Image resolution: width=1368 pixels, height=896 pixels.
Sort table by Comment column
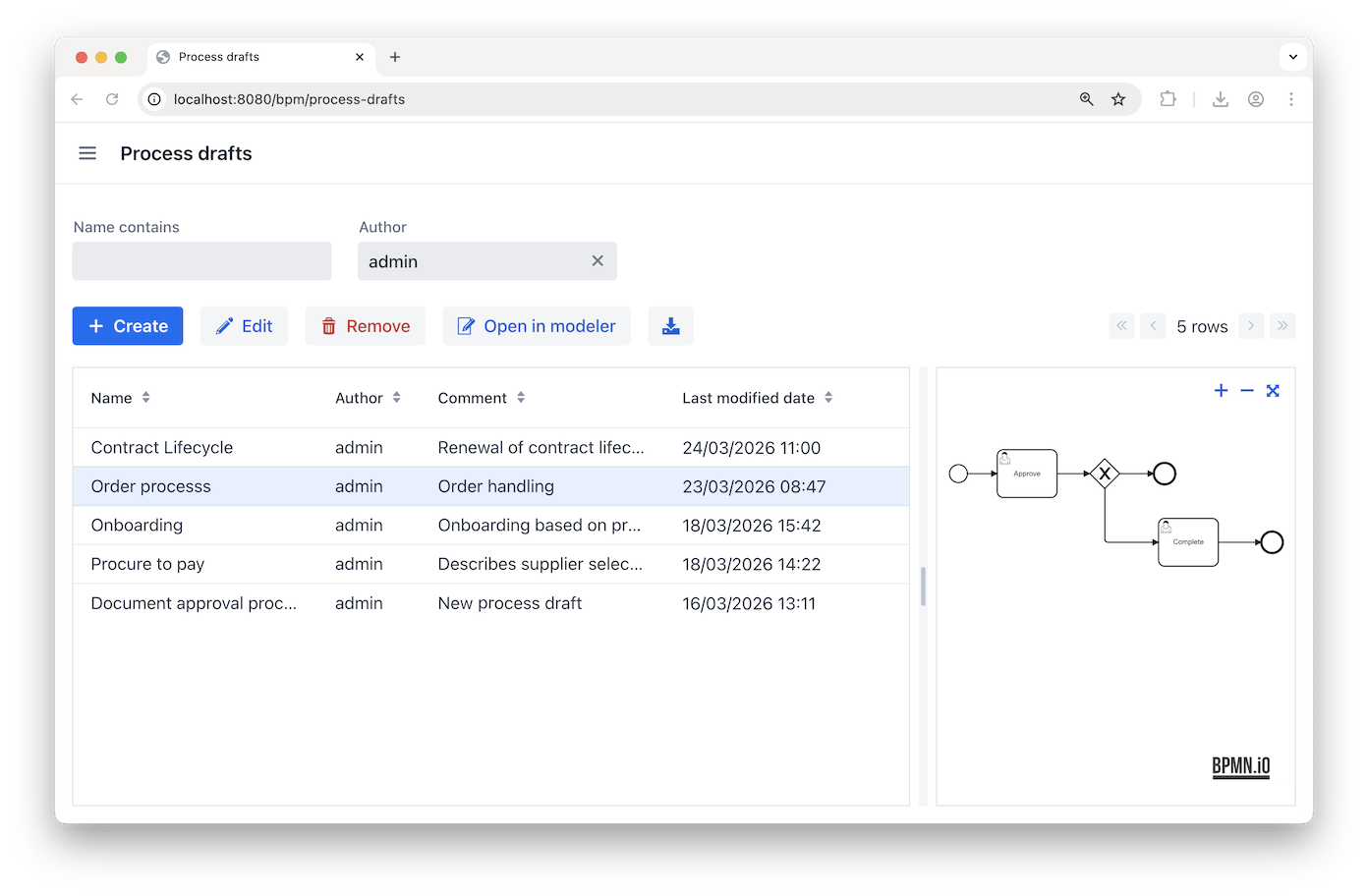pos(521,398)
